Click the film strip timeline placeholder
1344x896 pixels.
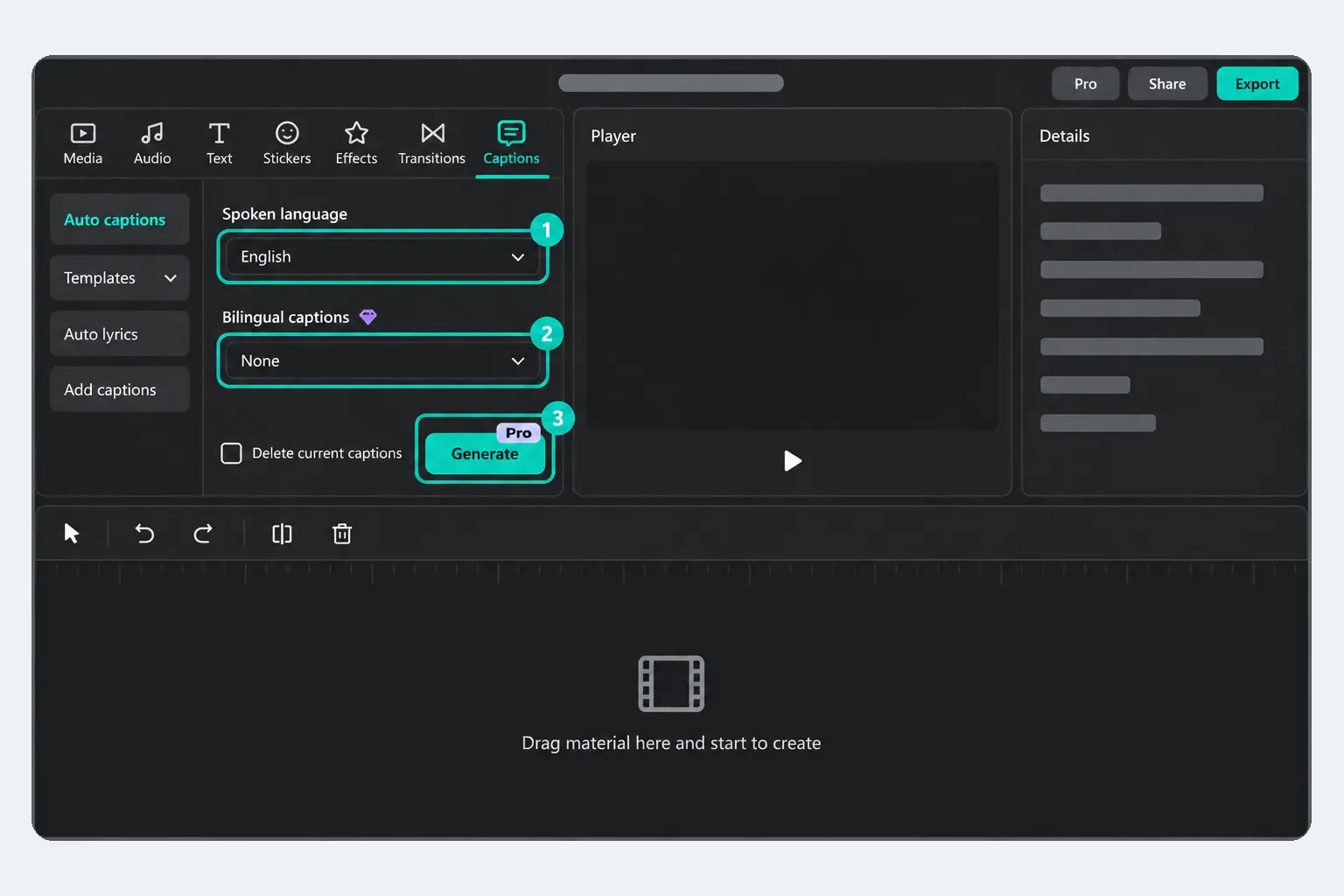[671, 683]
